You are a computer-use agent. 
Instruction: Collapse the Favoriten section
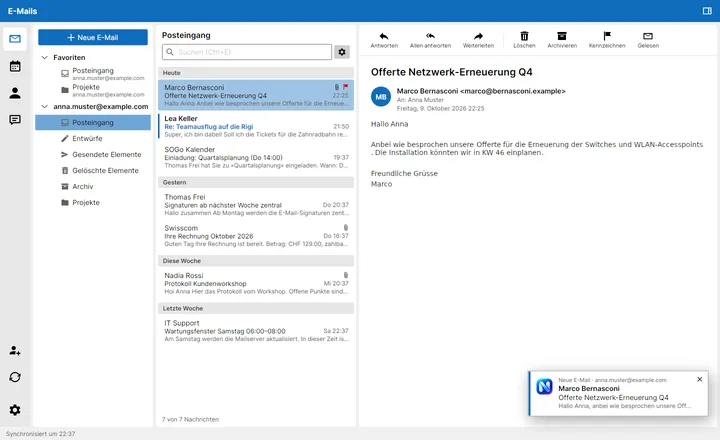click(45, 57)
